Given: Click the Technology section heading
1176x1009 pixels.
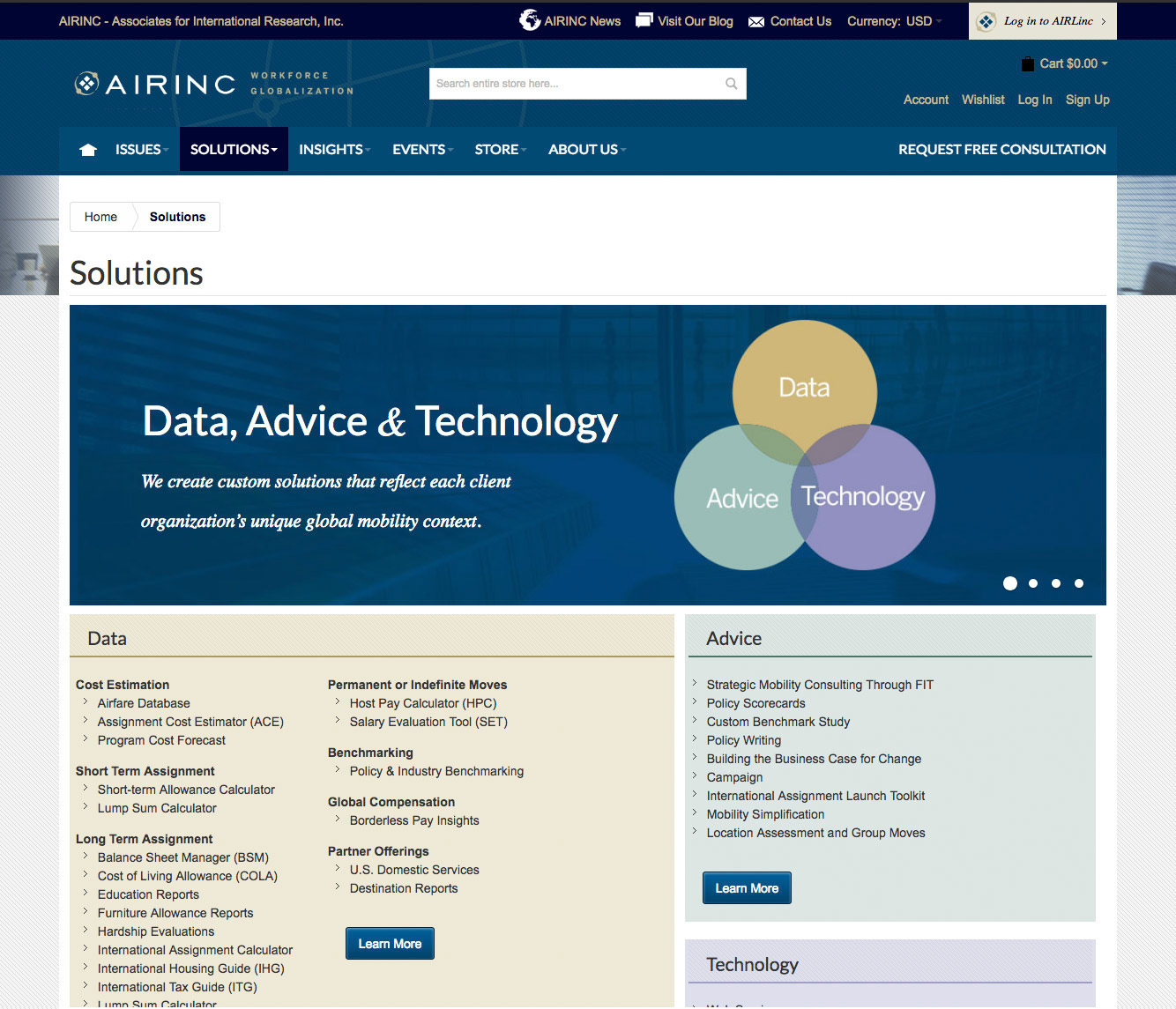Looking at the screenshot, I should tap(752, 965).
